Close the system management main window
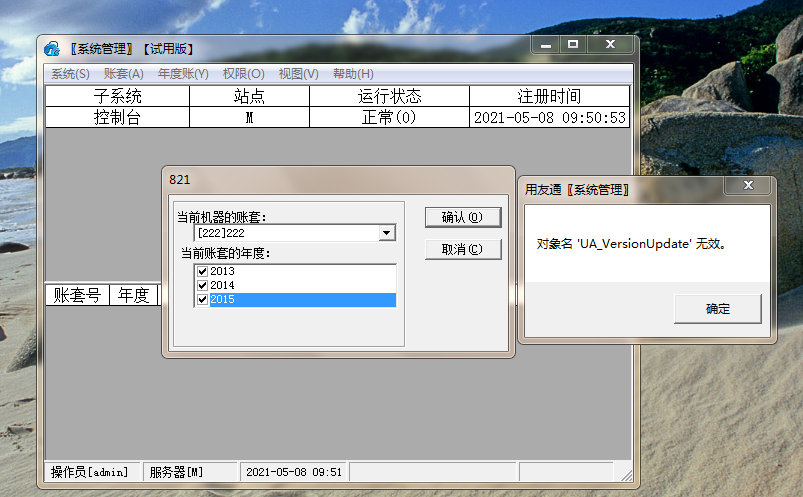803x497 pixels. [x=610, y=45]
